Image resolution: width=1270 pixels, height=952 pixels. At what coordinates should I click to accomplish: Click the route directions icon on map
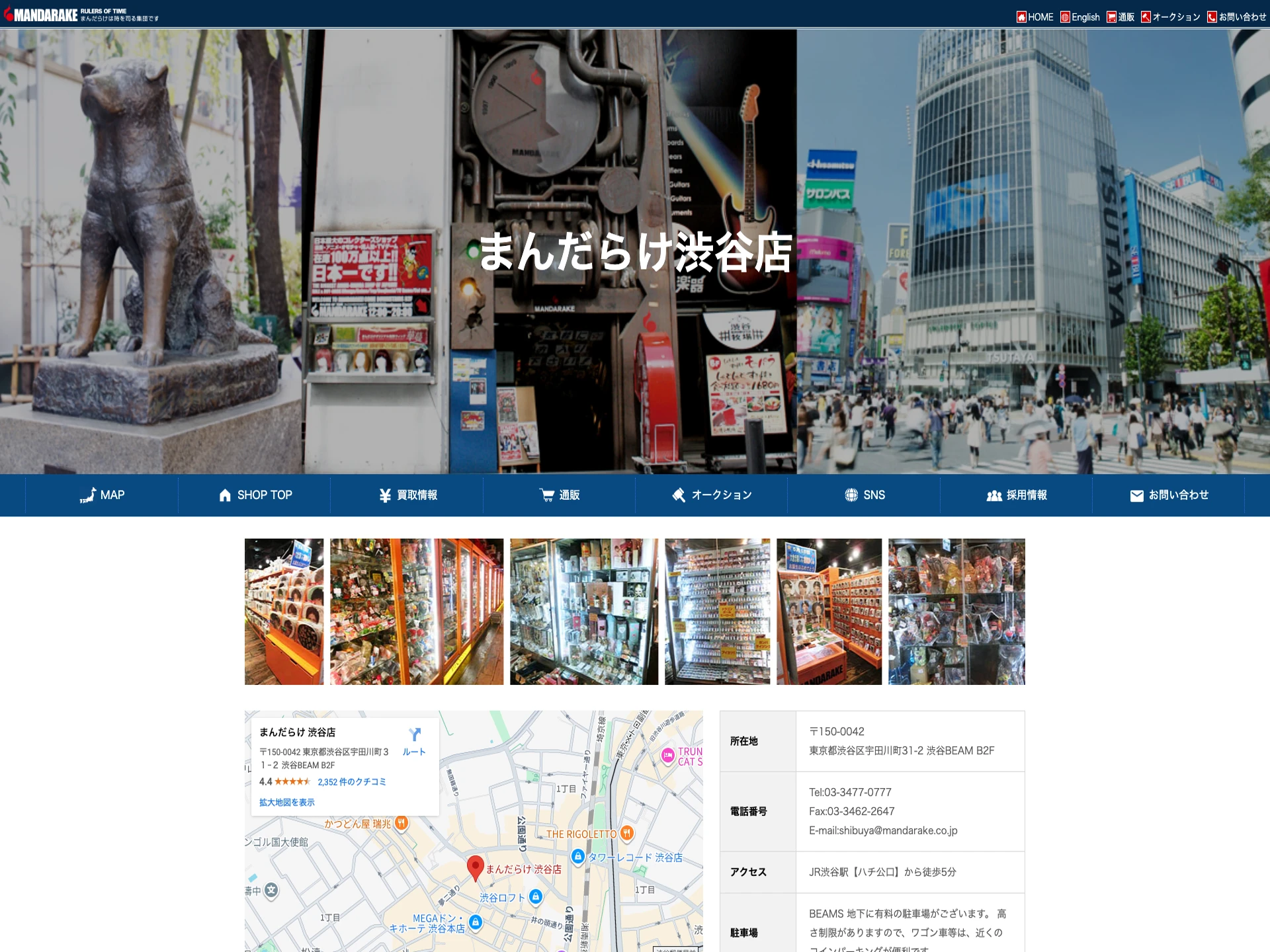tap(415, 735)
